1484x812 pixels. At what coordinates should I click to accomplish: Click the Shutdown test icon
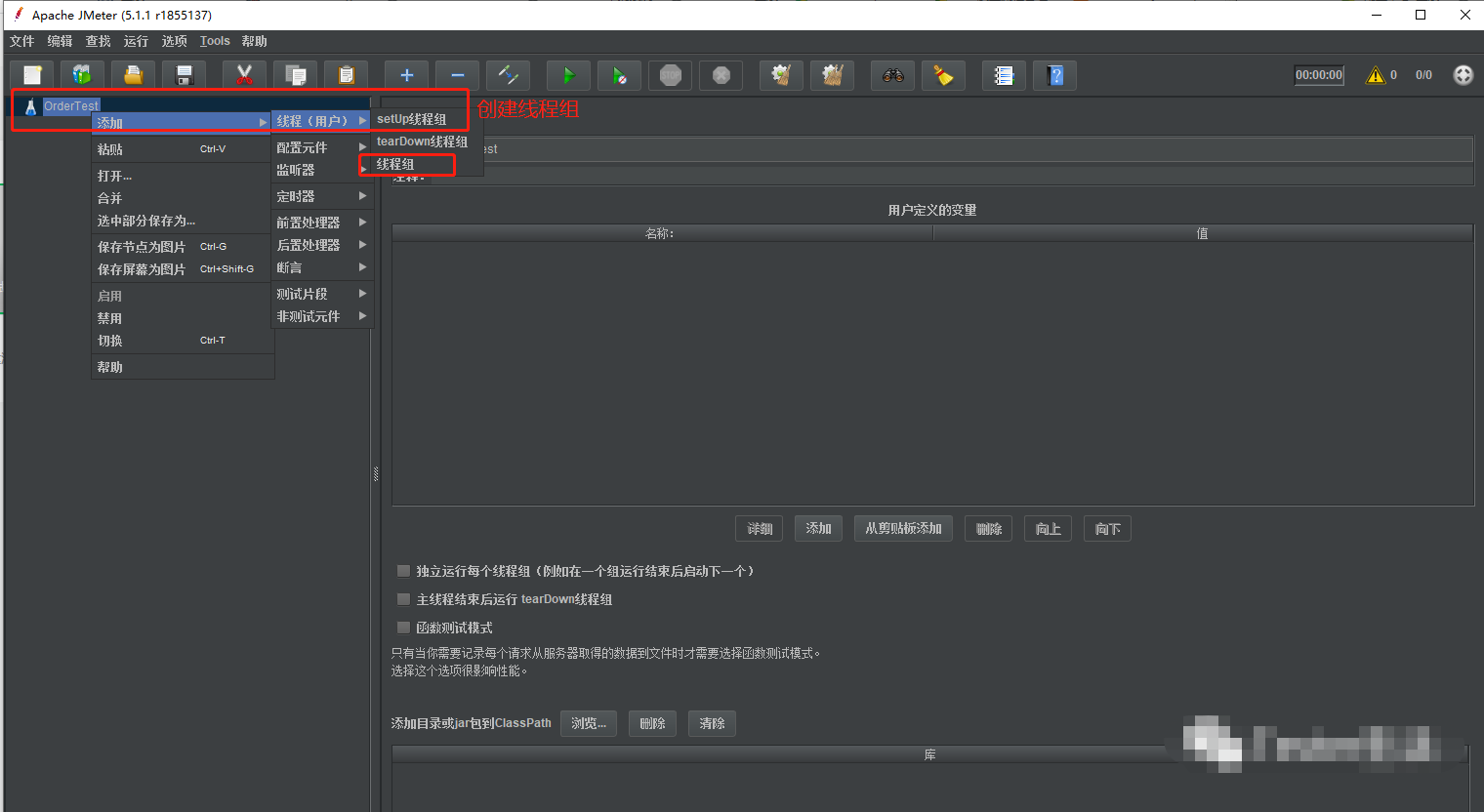[x=721, y=75]
